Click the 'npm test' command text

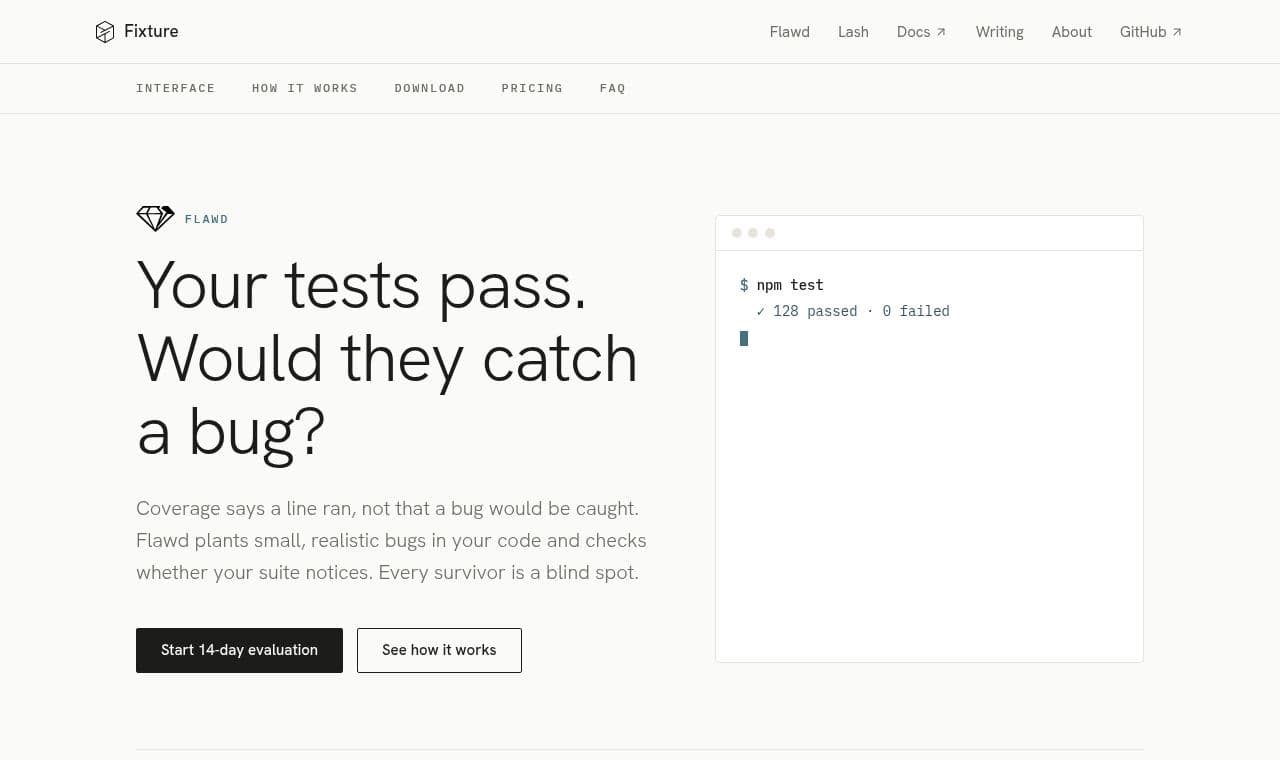coord(790,285)
